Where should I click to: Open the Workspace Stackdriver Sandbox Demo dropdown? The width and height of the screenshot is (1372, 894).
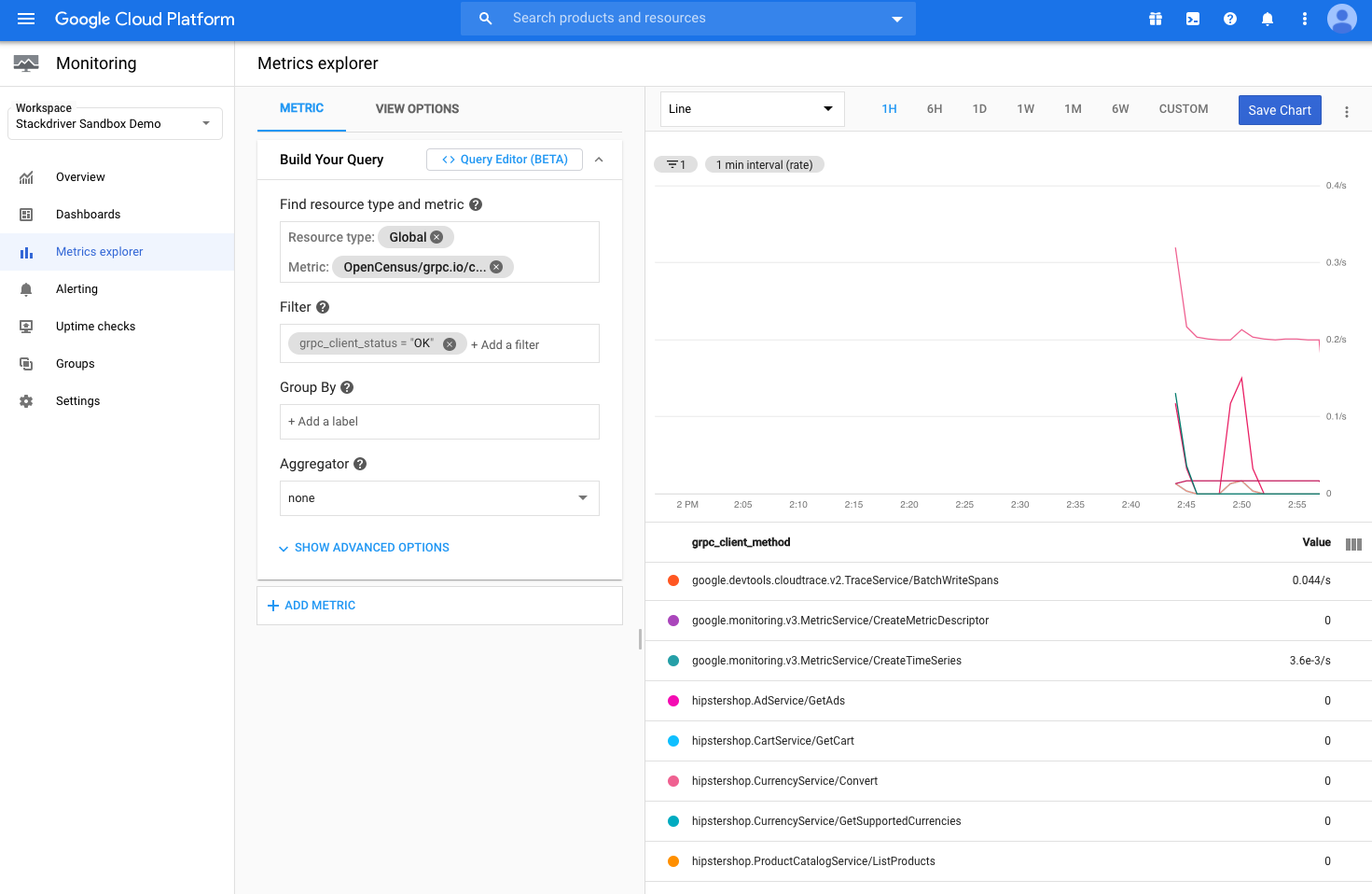coord(115,123)
